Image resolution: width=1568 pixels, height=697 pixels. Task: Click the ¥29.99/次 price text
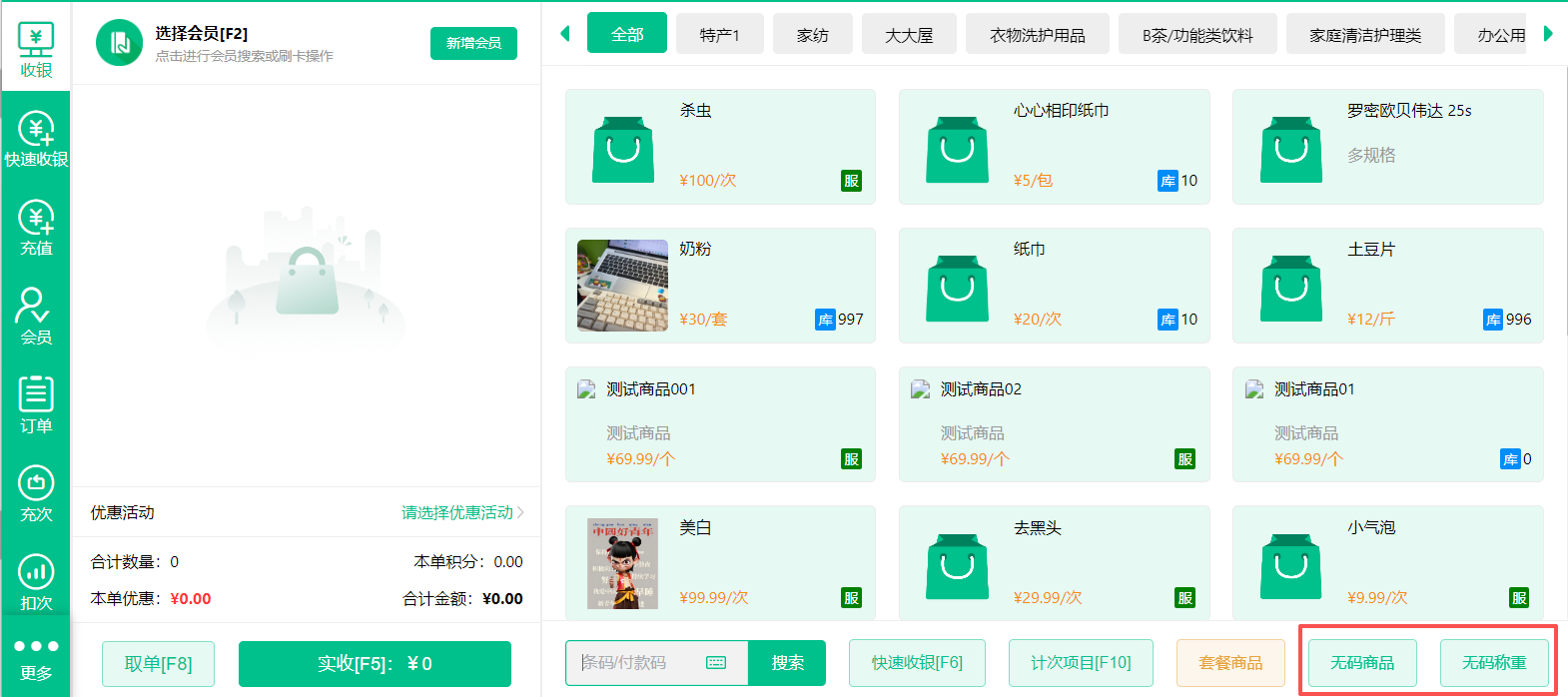point(1048,598)
